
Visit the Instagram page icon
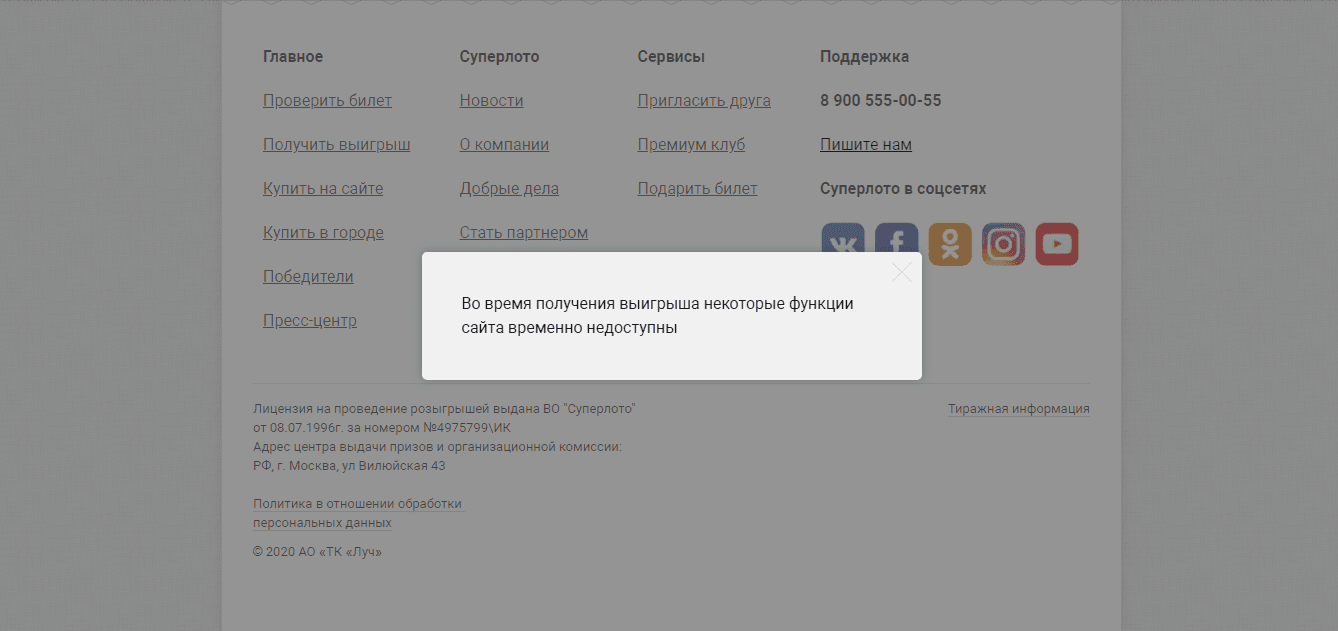click(x=1003, y=243)
